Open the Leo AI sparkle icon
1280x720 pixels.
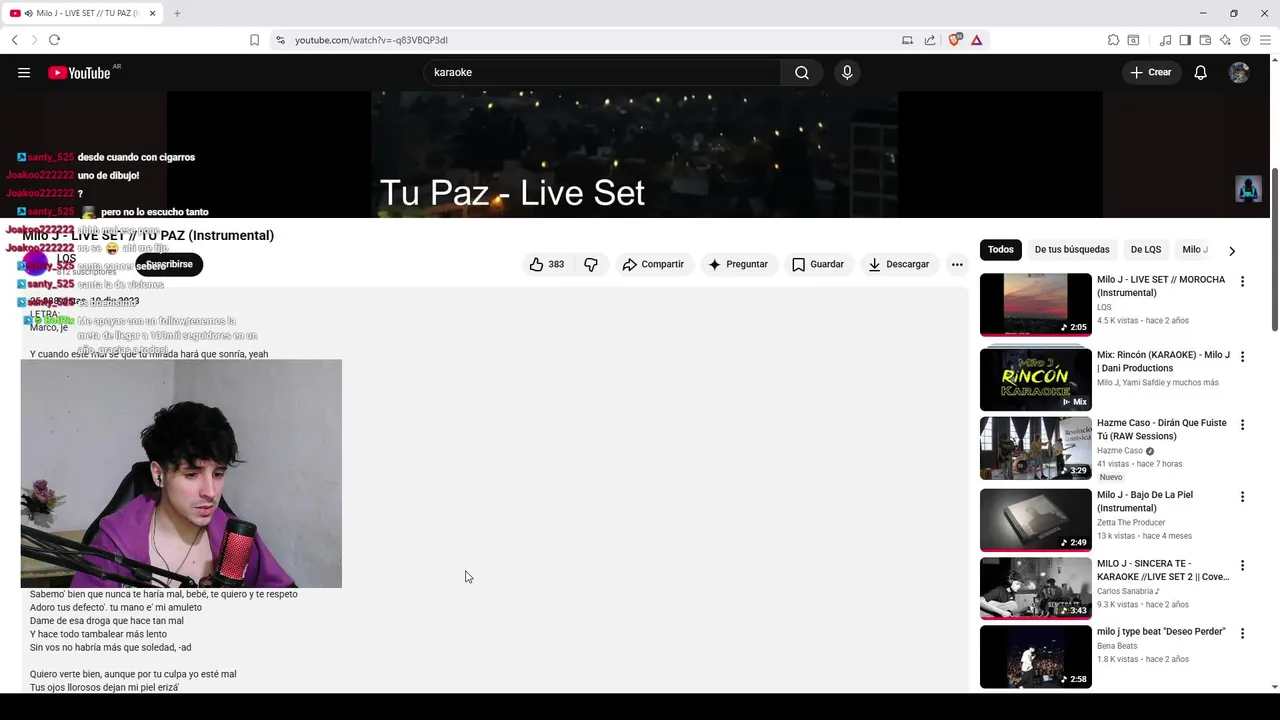coord(1225,40)
